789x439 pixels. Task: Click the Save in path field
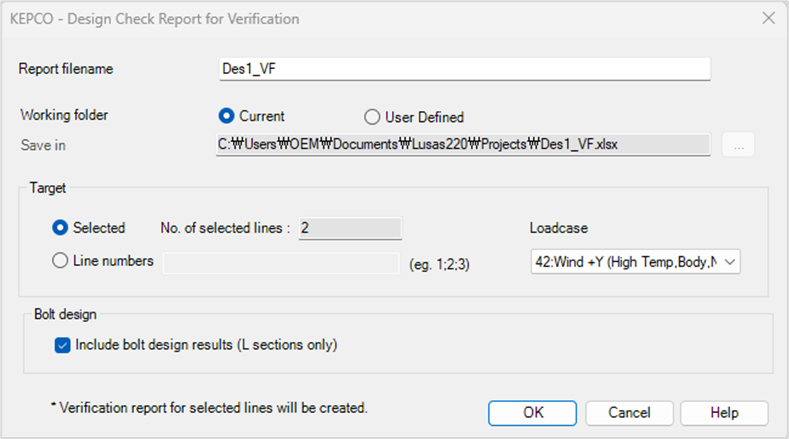[x=463, y=145]
